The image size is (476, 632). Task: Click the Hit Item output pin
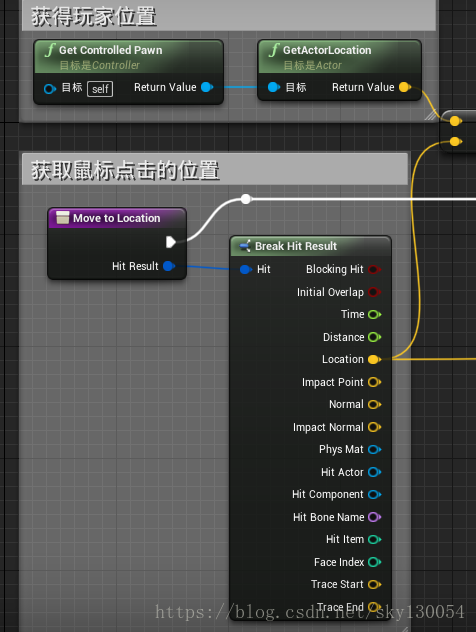[x=374, y=539]
